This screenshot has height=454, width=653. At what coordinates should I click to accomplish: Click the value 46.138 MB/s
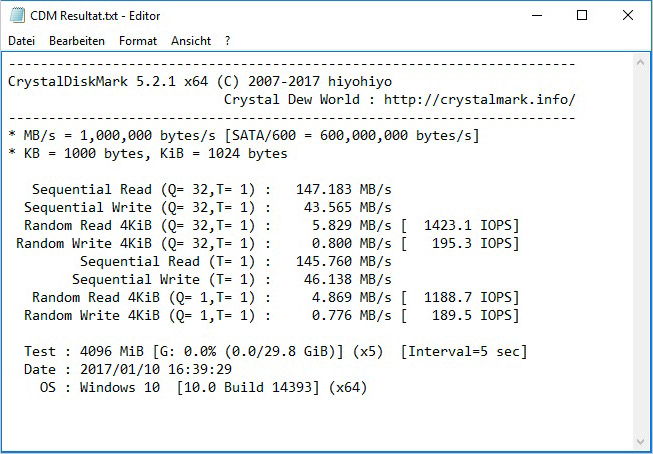point(348,279)
